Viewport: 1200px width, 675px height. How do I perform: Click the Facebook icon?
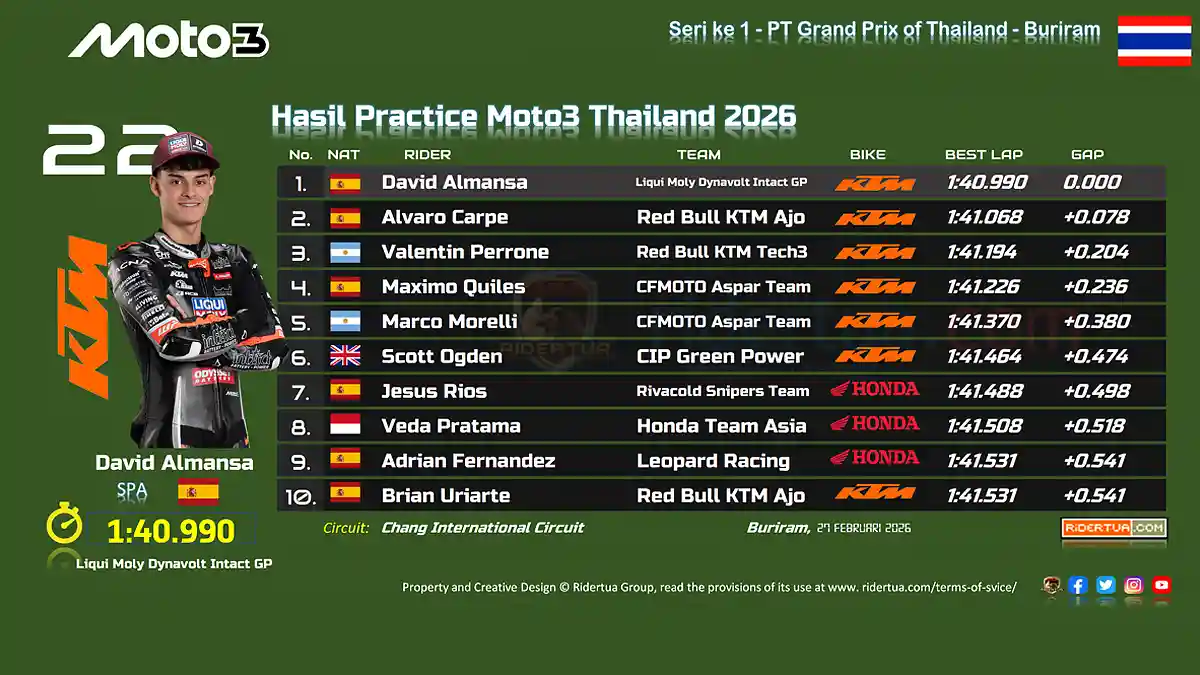point(1077,586)
